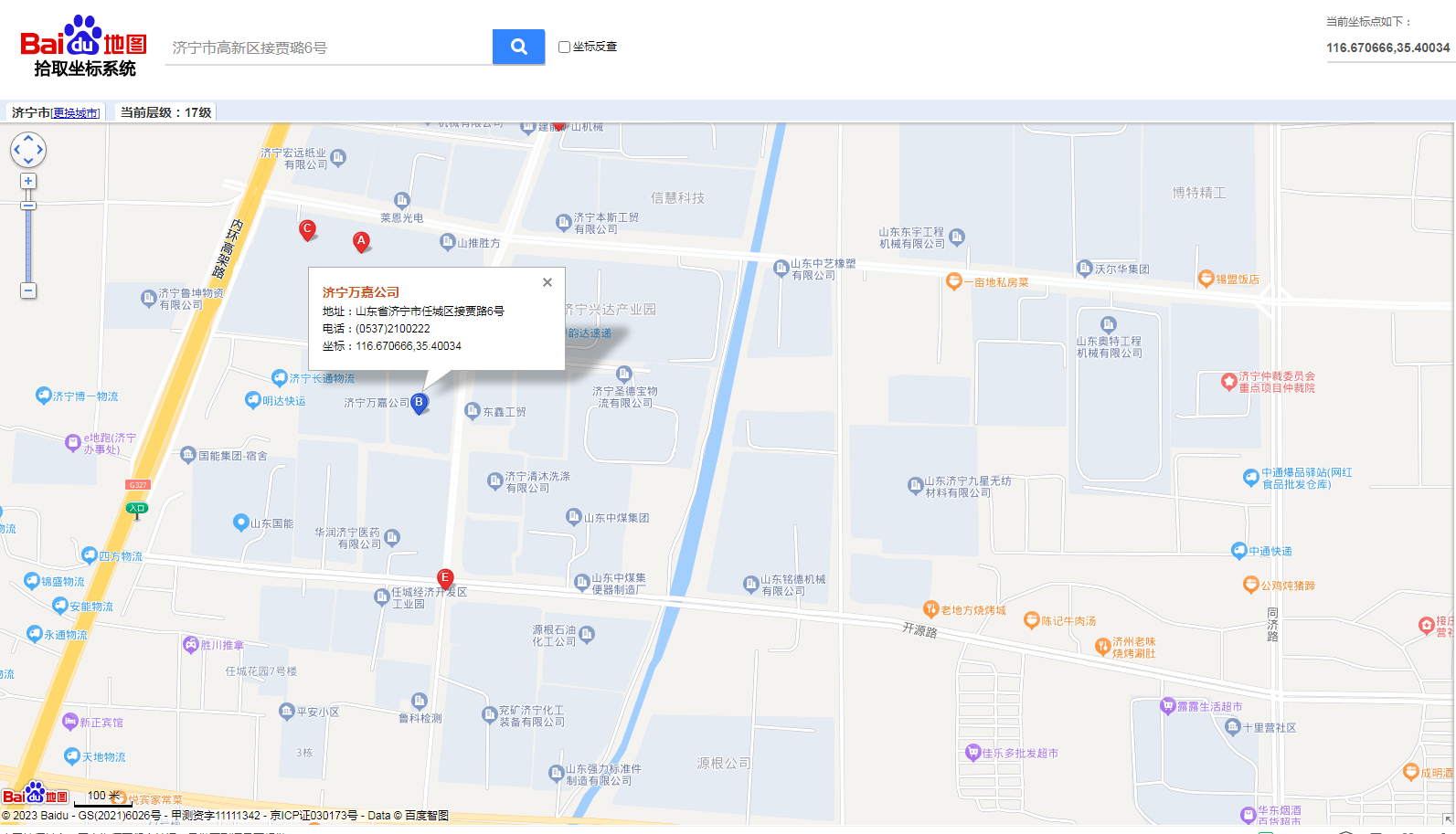Pan map down with arrow control
This screenshot has width=1456, height=834.
pyautogui.click(x=28, y=162)
